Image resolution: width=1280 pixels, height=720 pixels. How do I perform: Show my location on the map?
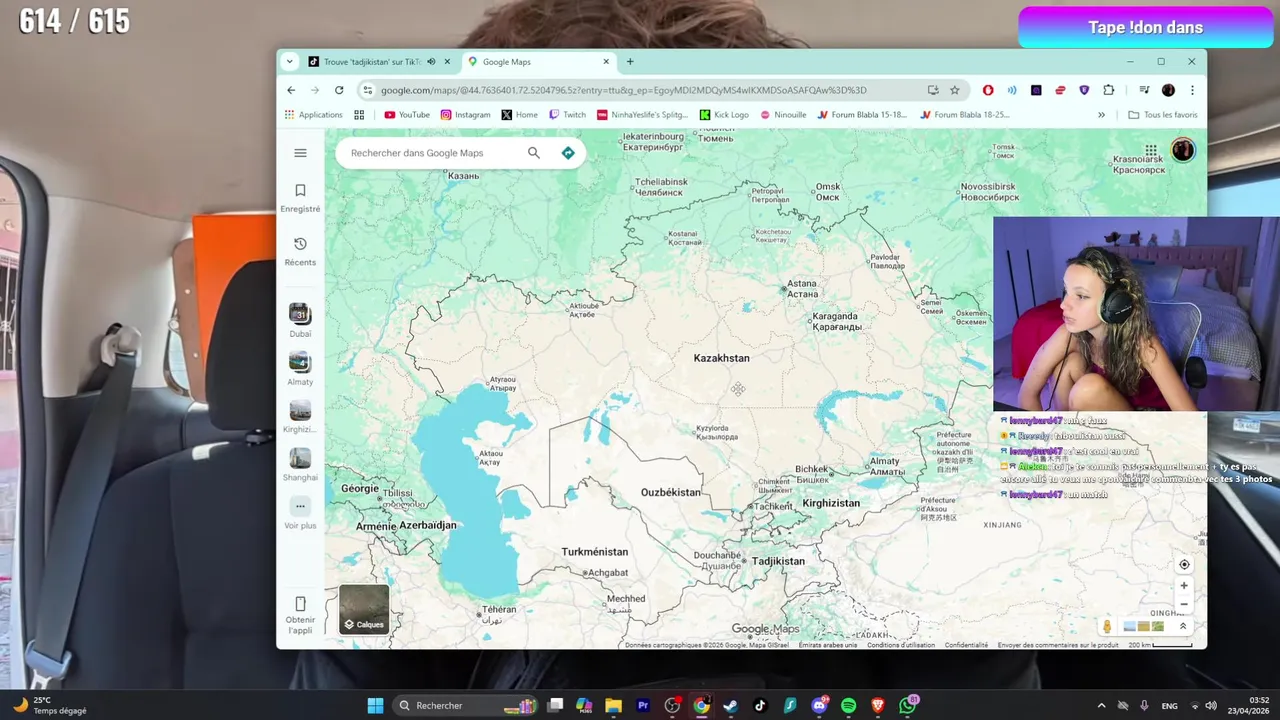coord(1184,565)
